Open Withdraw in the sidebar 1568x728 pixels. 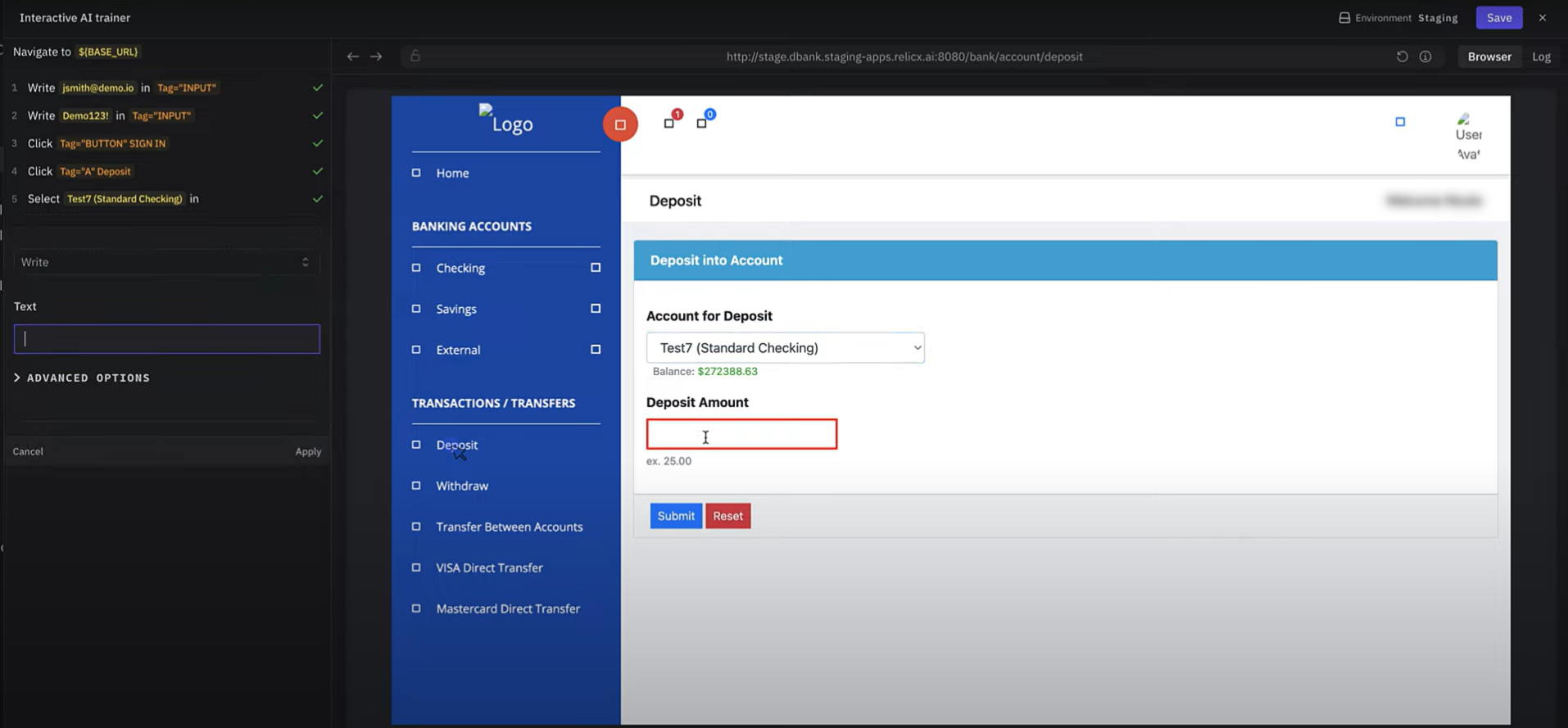pos(462,486)
